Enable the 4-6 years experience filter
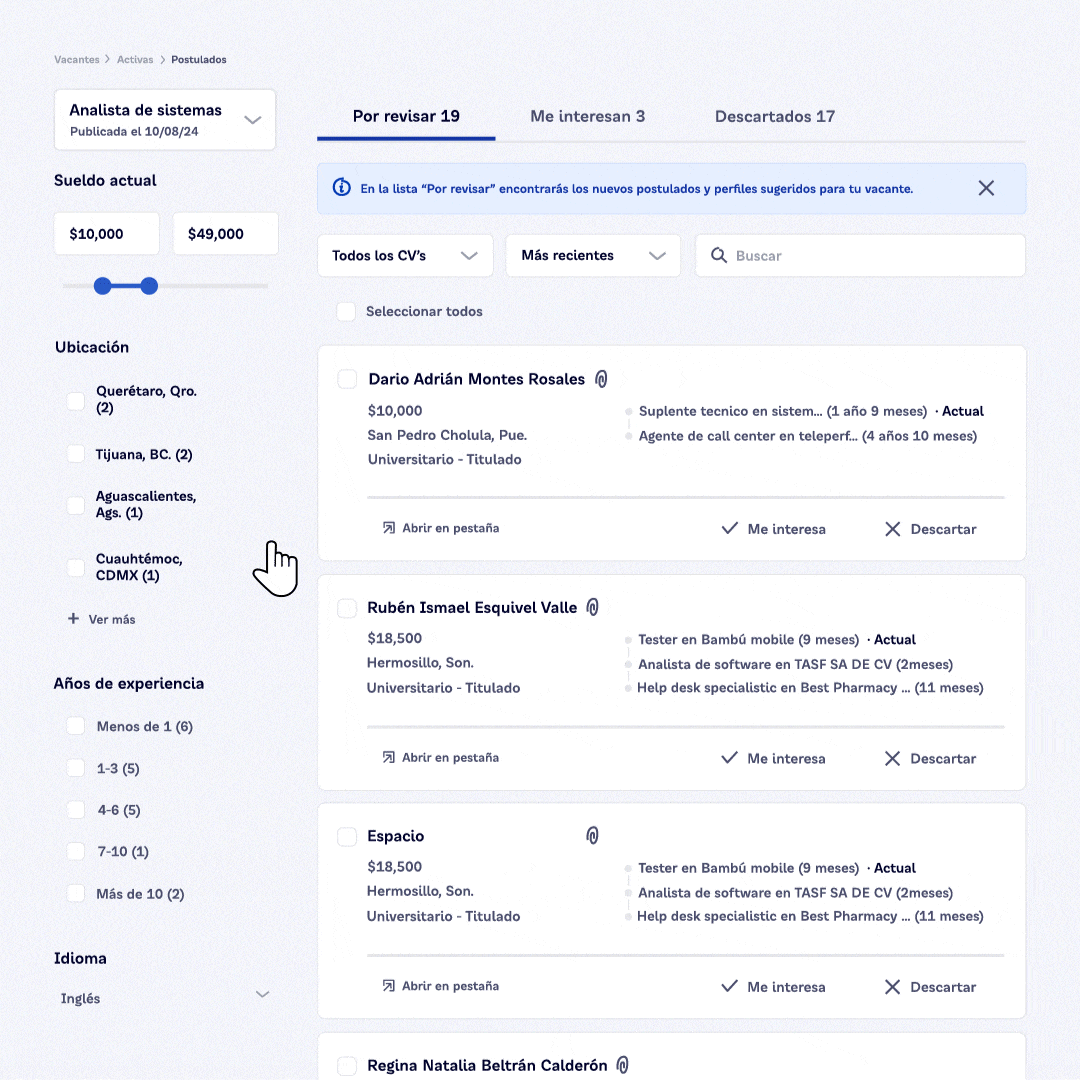Image resolution: width=1080 pixels, height=1080 pixels. 76,810
